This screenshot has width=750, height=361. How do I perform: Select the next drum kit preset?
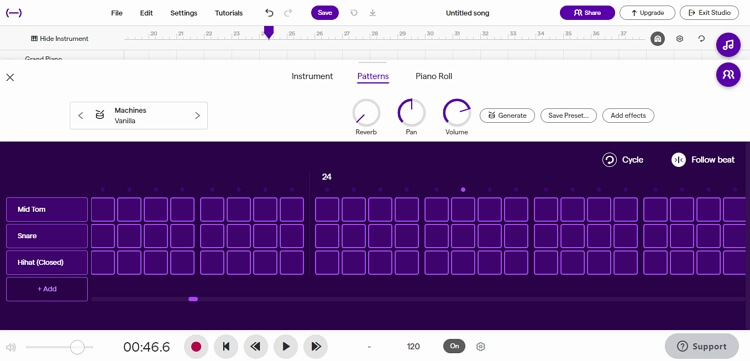click(x=197, y=115)
